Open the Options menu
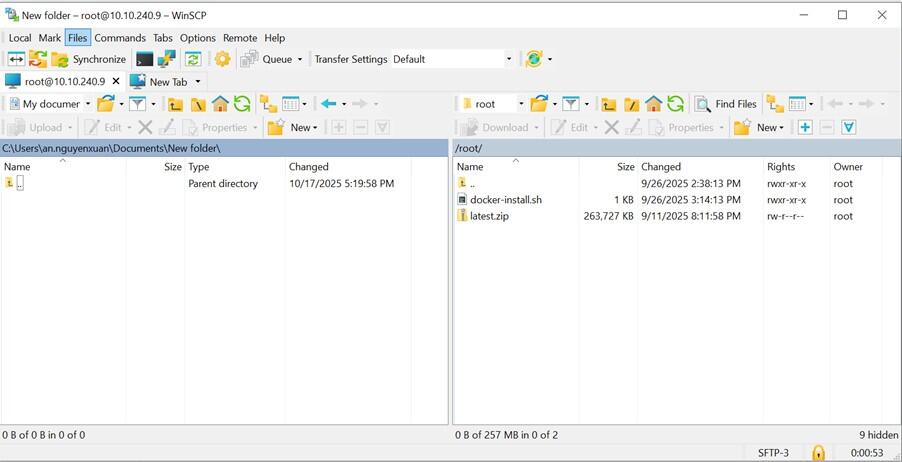This screenshot has height=462, width=902. (x=197, y=37)
